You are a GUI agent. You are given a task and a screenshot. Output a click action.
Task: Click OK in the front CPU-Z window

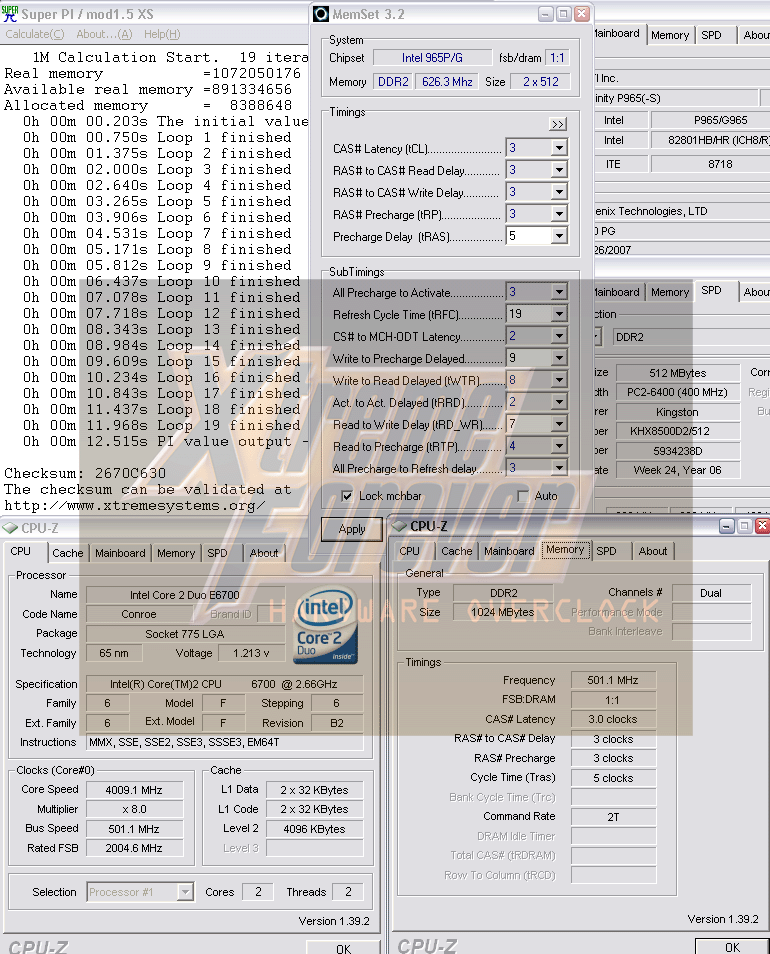click(x=732, y=947)
